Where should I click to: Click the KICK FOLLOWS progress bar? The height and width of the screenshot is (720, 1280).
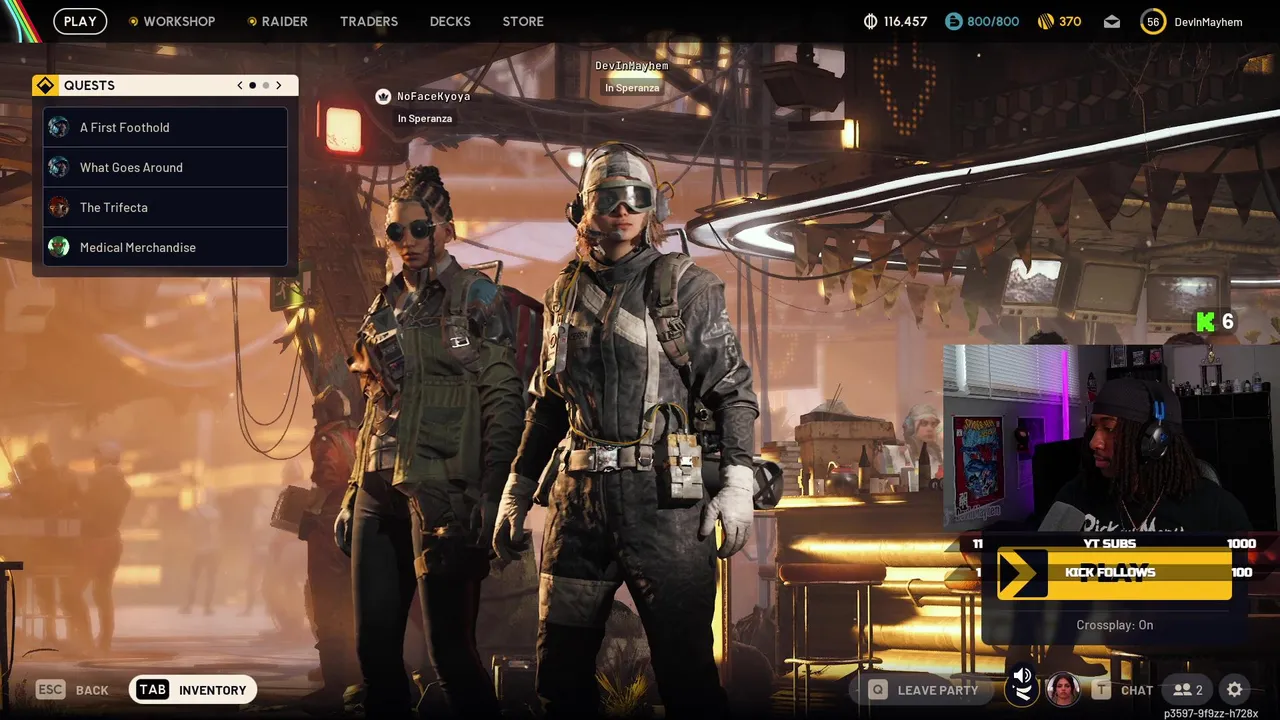tap(1114, 573)
